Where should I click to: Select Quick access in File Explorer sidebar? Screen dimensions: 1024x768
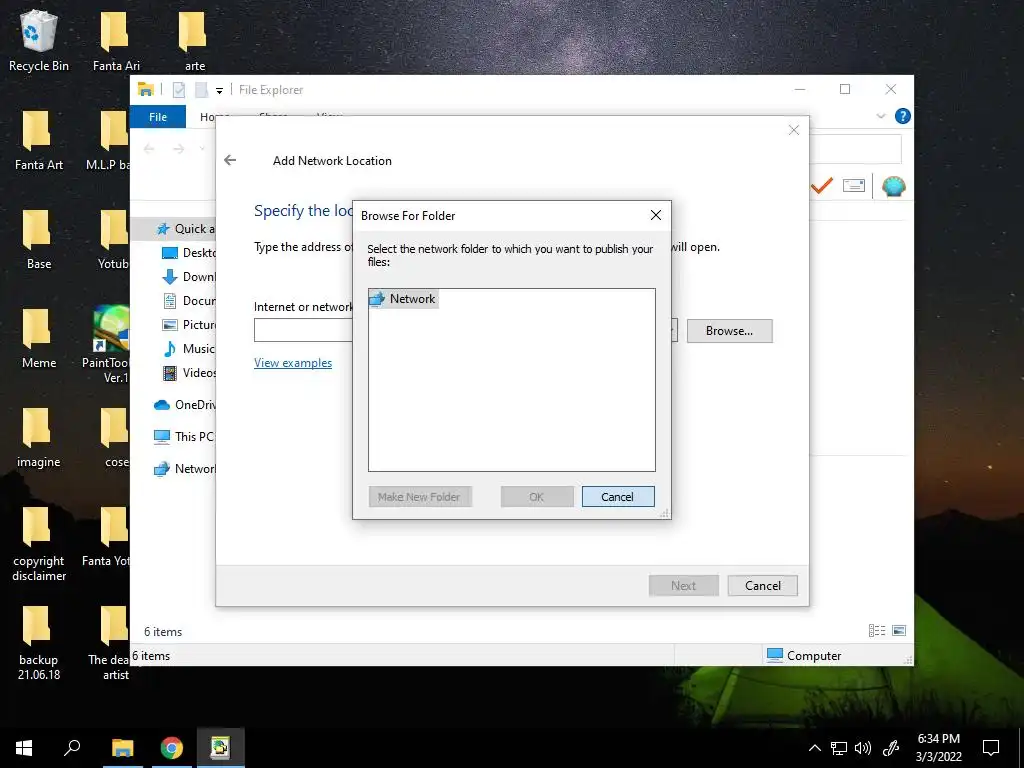click(185, 229)
